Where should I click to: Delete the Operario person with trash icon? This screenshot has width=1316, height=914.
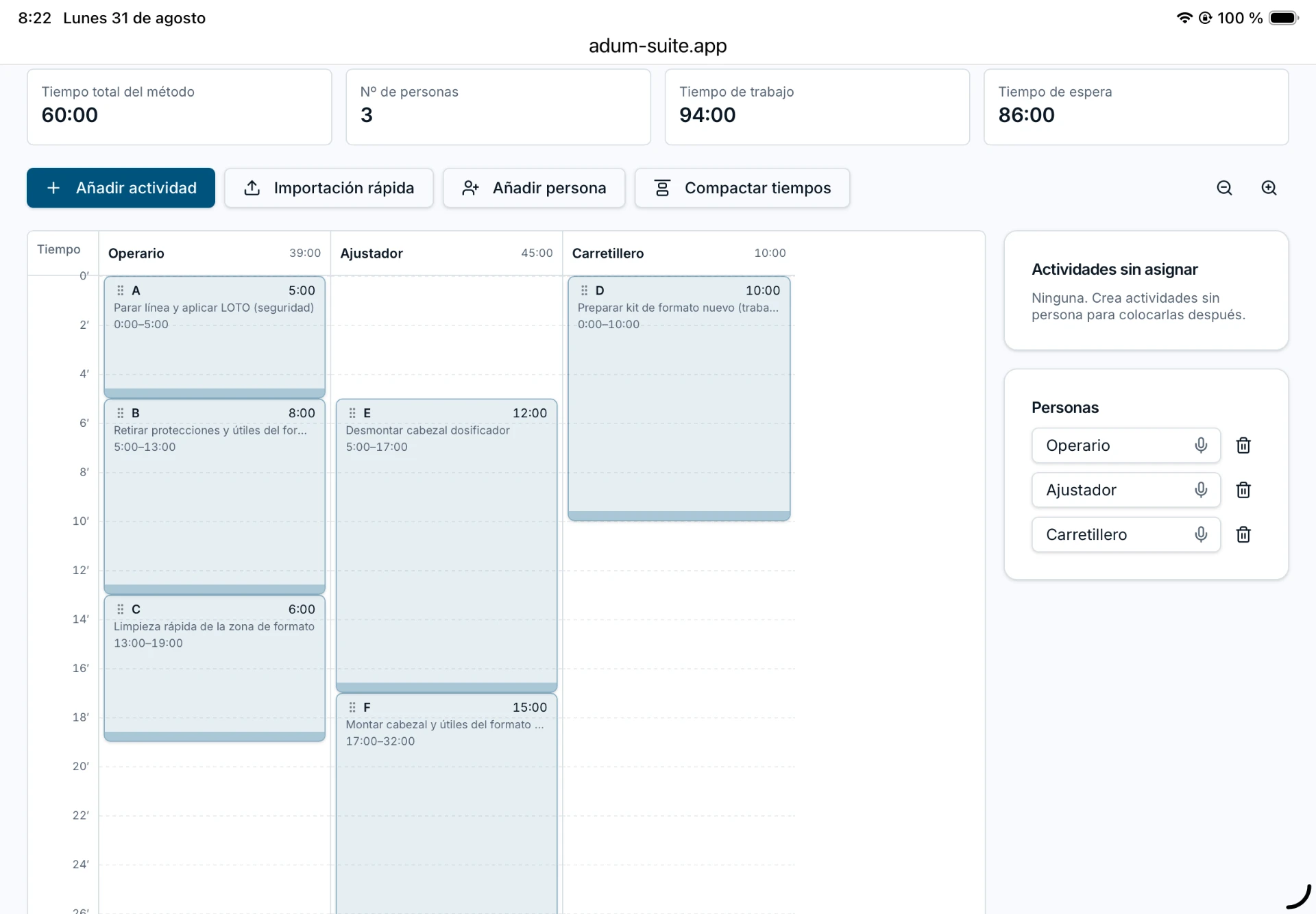1243,445
